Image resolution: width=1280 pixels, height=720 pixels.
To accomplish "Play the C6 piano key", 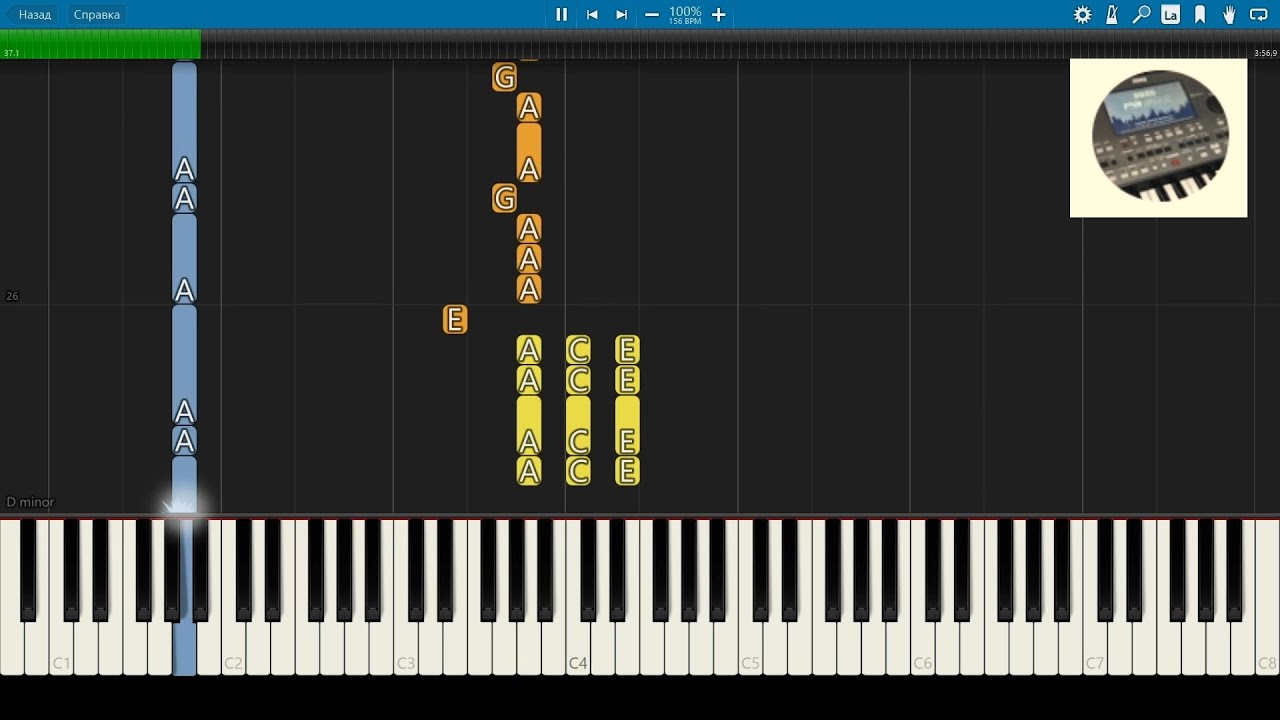I will (922, 648).
